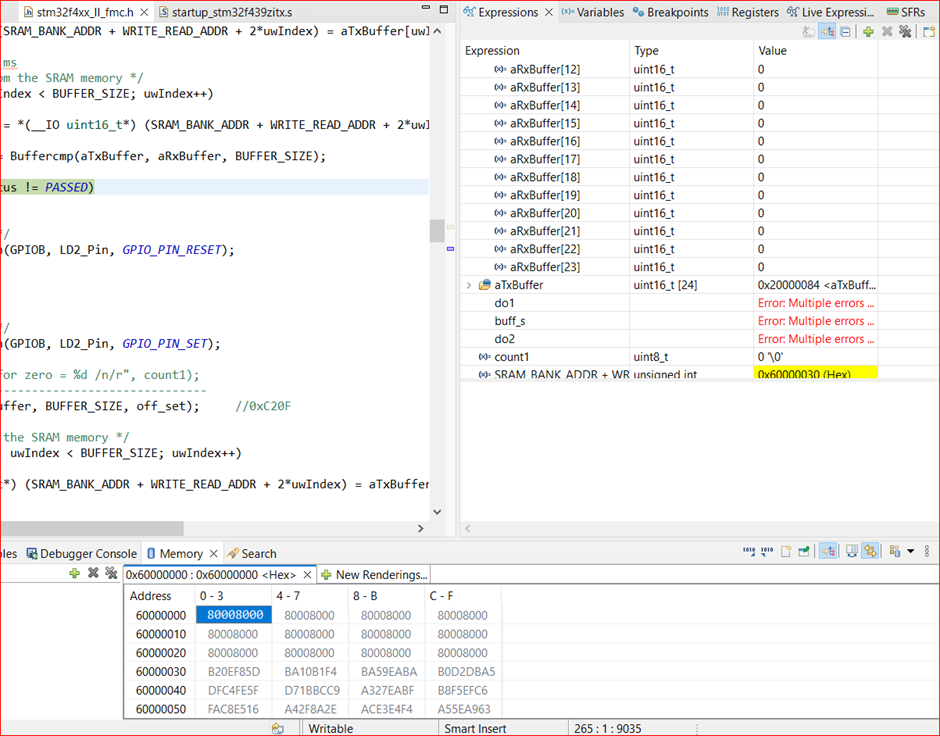Viewport: 940px width, 736px height.
Task: Click Remove All Expressions double-X icon
Action: (905, 32)
